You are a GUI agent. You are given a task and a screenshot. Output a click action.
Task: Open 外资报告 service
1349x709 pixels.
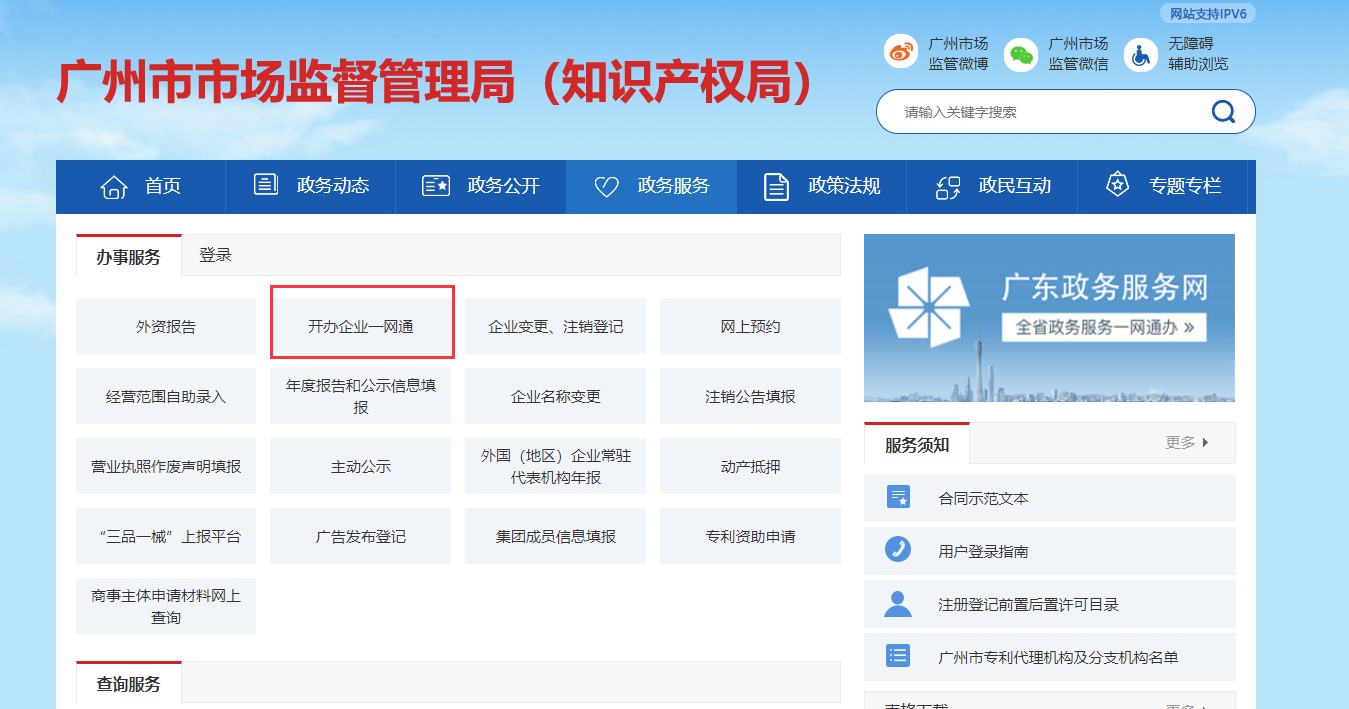tap(166, 326)
